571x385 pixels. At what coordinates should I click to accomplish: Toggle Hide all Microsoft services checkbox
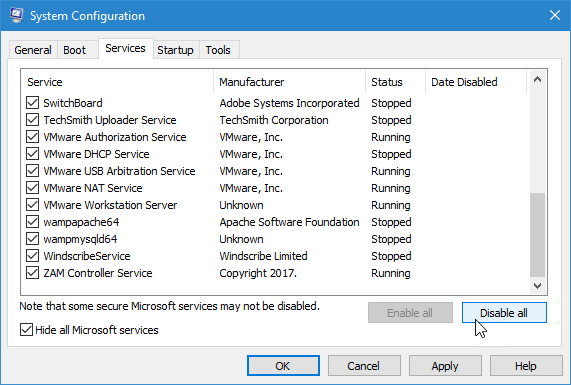[x=26, y=330]
